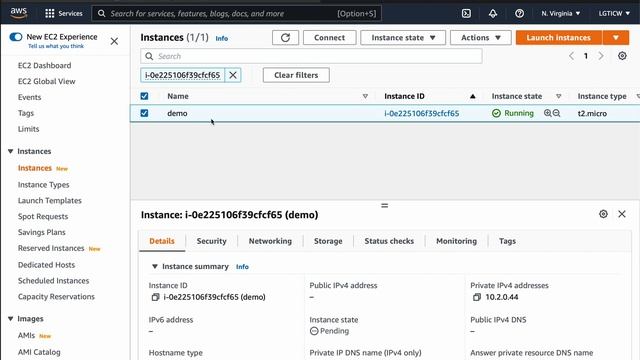Switch to the Details tab
This screenshot has width=640, height=360.
[x=162, y=241]
